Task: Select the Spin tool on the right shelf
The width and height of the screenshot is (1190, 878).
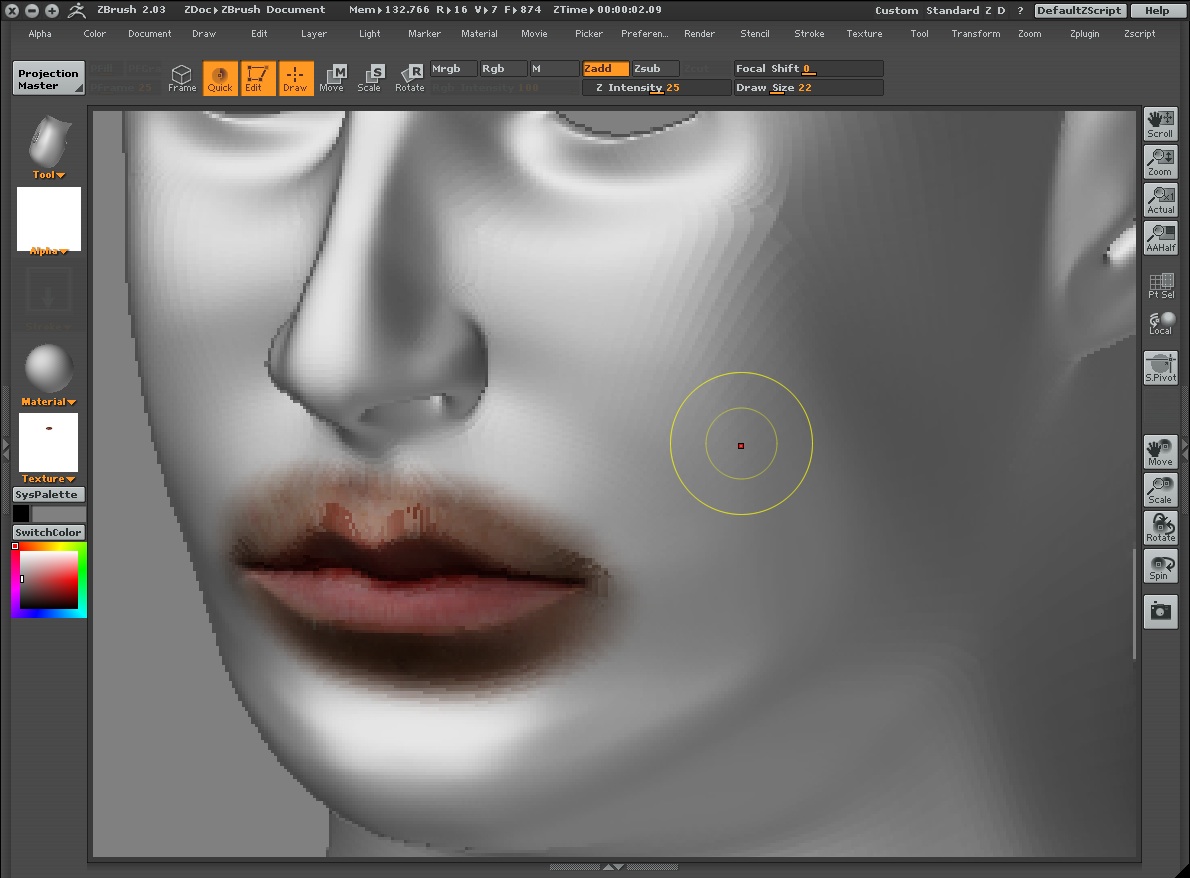Action: pyautogui.click(x=1160, y=566)
